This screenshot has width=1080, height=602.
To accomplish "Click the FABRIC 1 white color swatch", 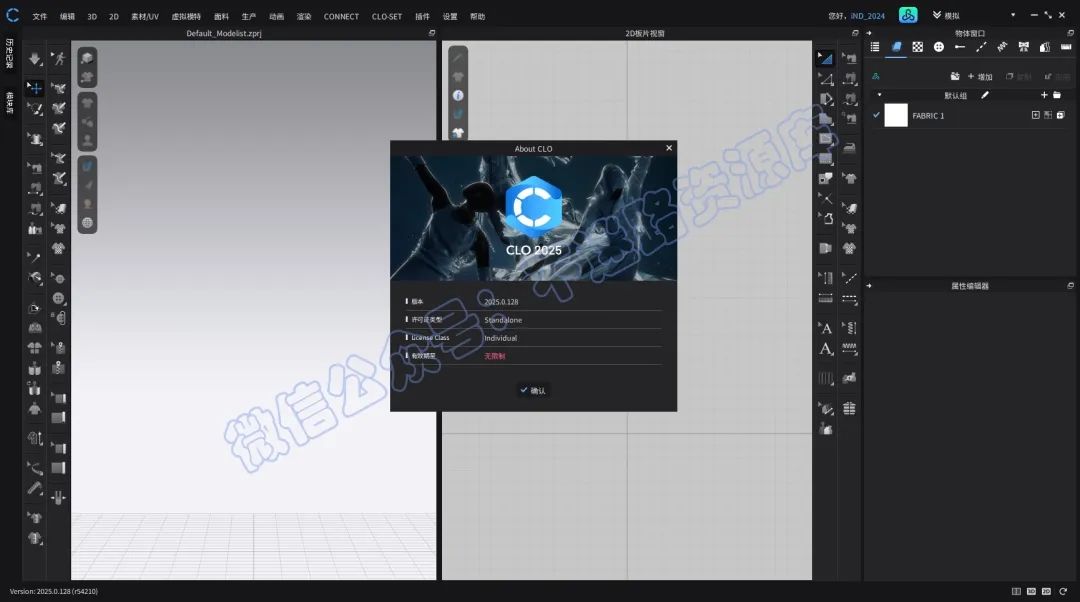I will click(x=896, y=115).
